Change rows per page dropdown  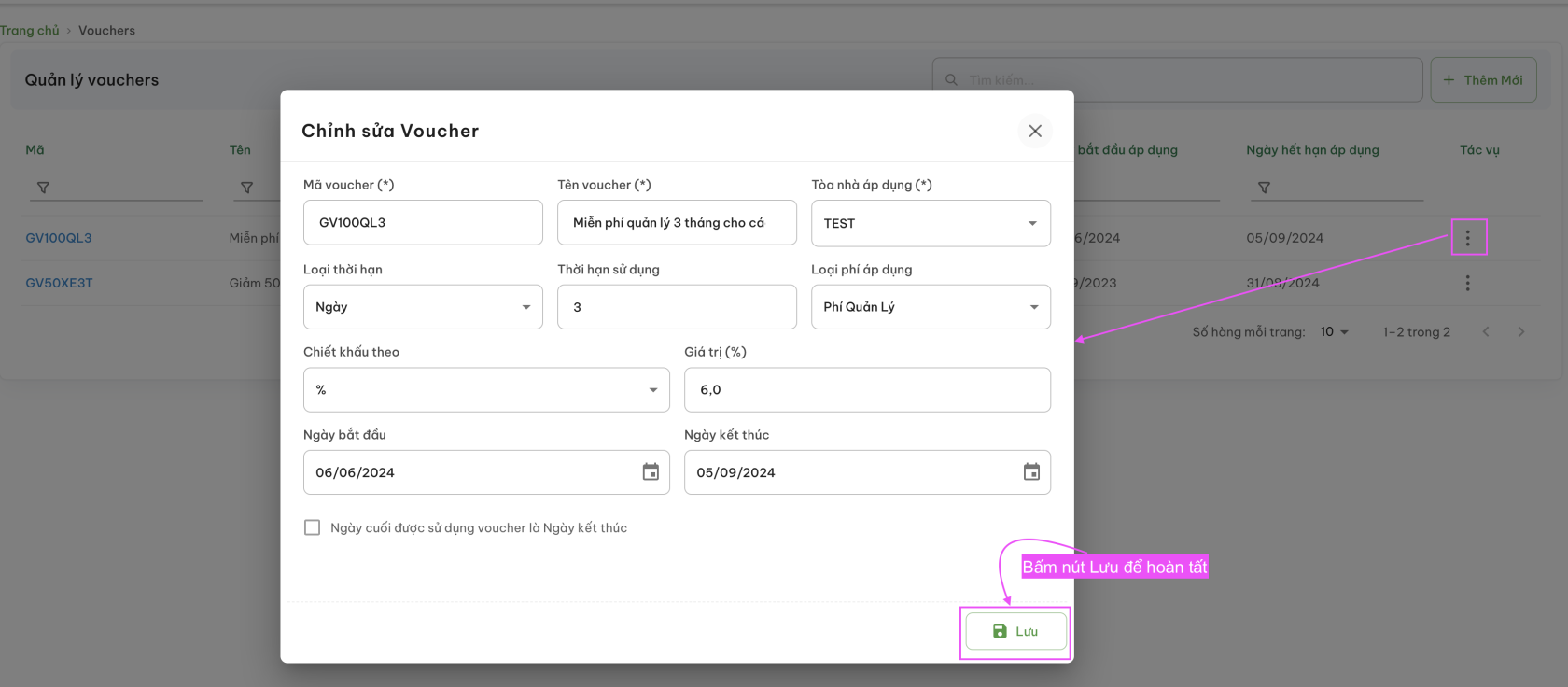tap(1335, 331)
